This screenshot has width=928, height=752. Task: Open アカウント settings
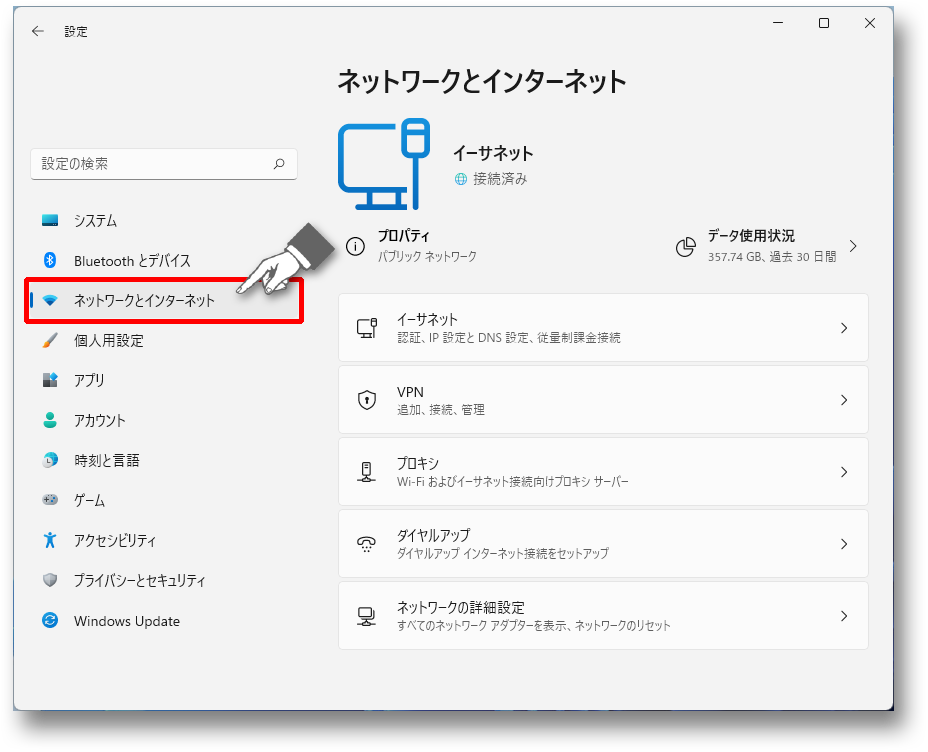click(164, 420)
